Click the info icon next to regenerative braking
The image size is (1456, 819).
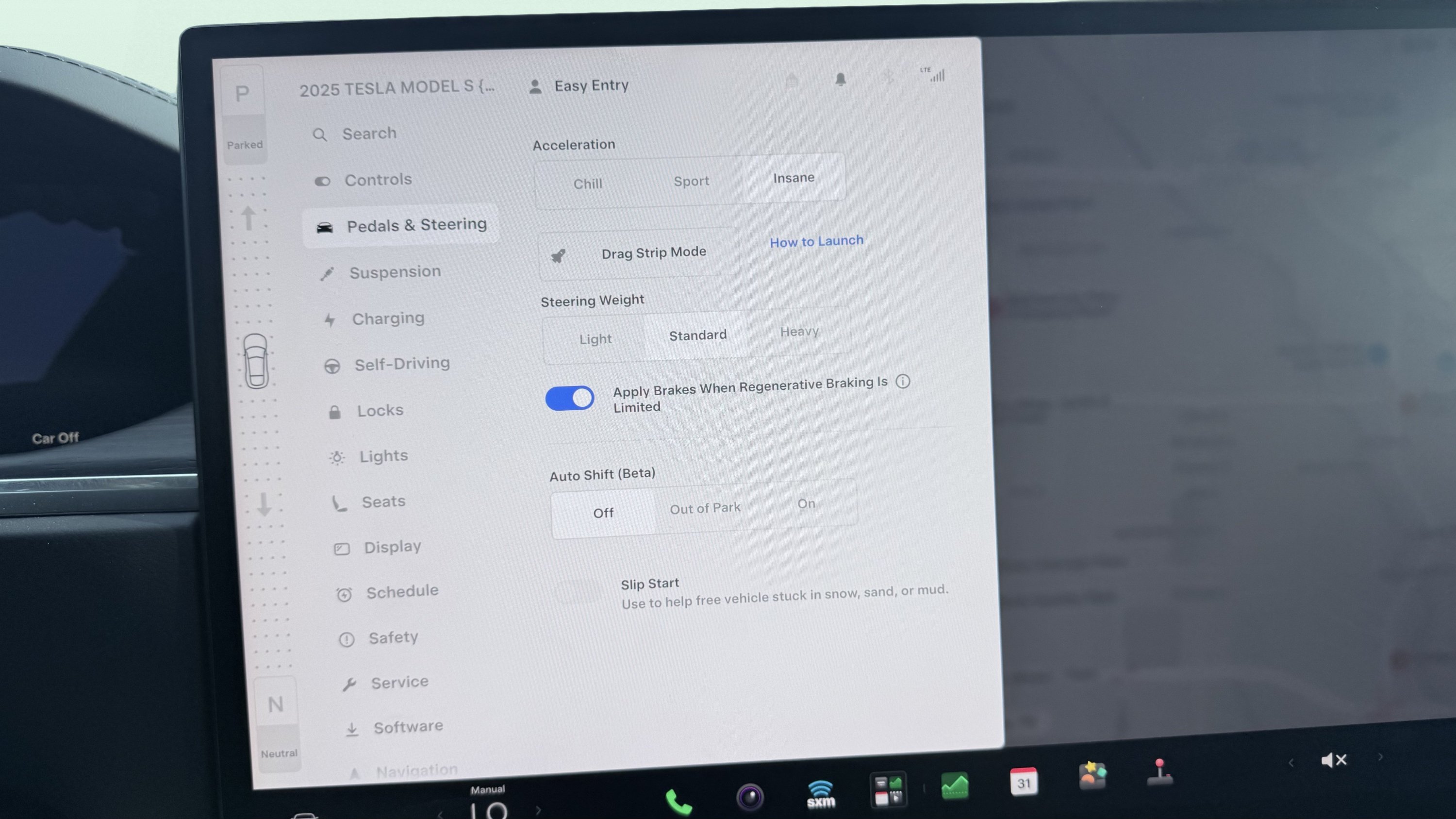[903, 382]
